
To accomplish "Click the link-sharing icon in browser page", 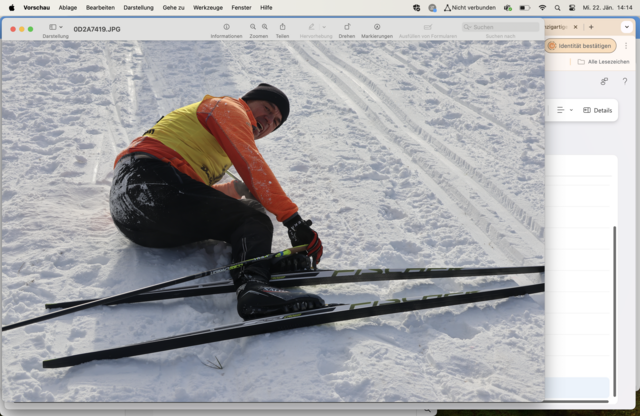I will click(604, 82).
